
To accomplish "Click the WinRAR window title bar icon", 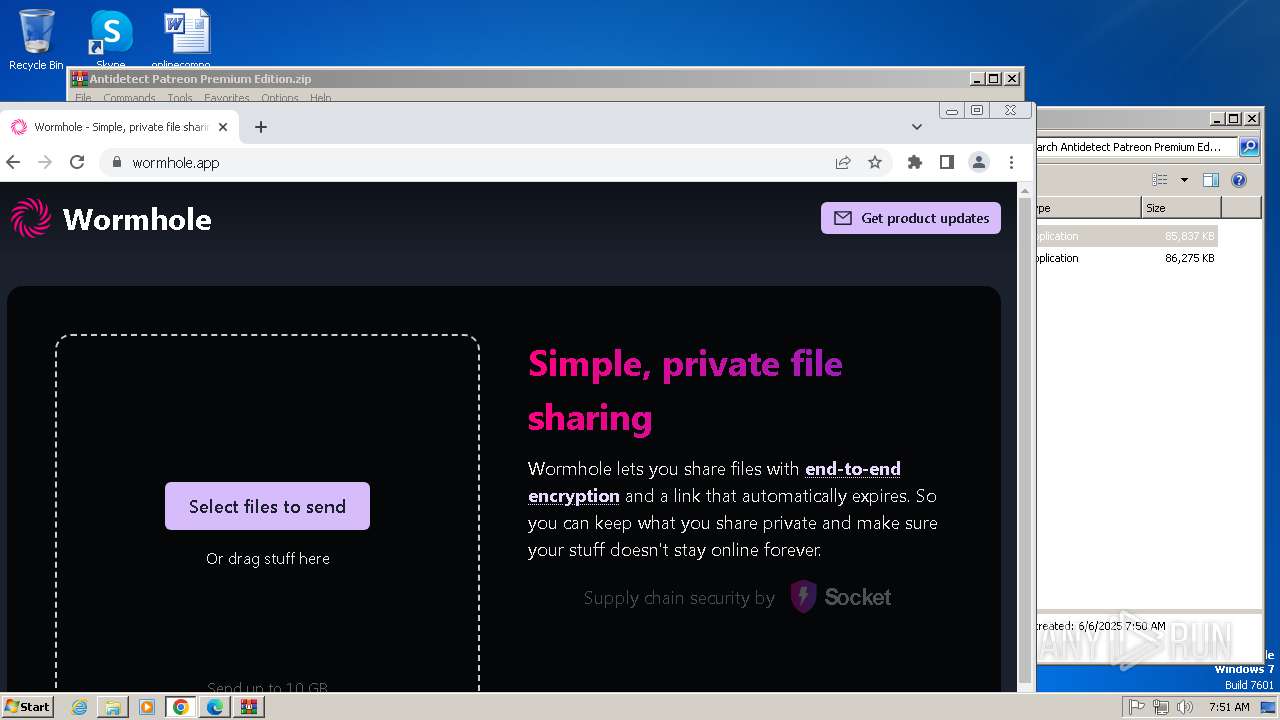I will (79, 79).
